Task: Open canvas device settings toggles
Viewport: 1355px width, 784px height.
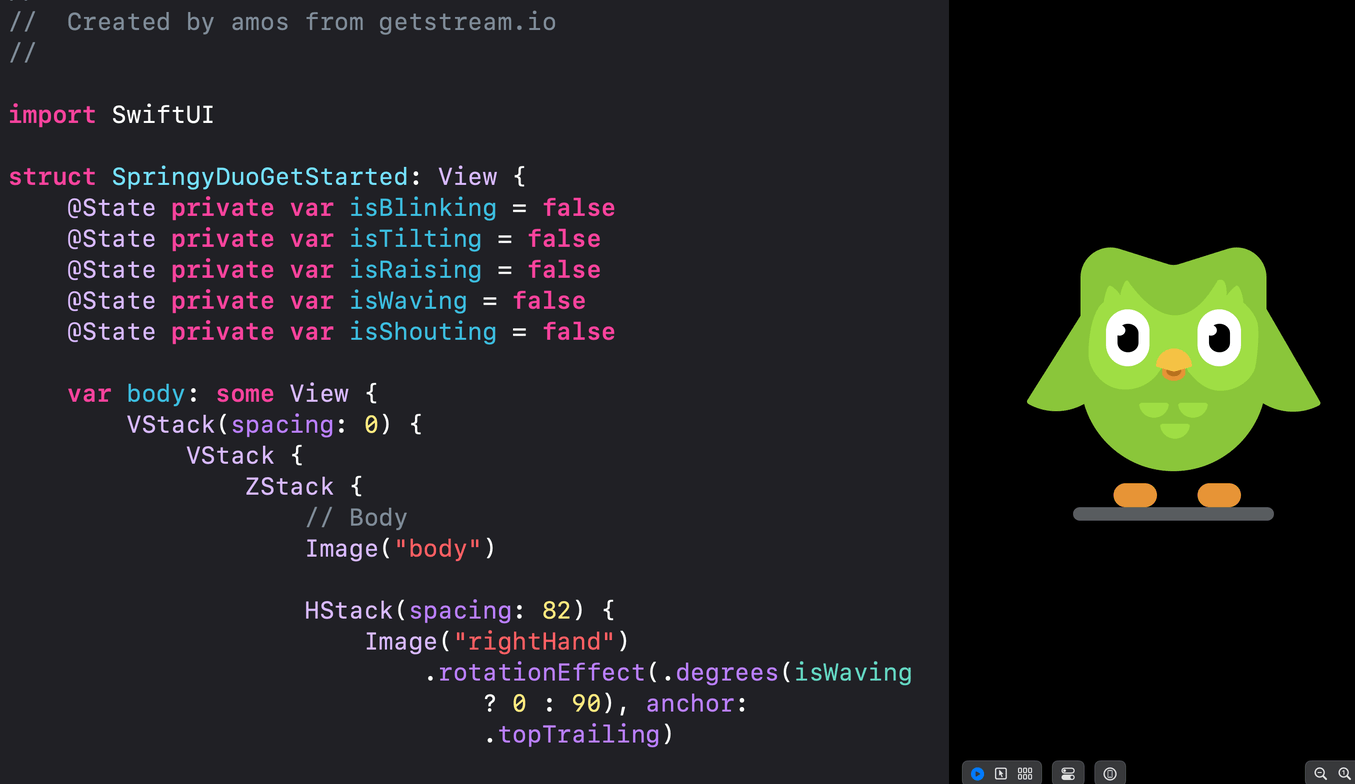Action: pos(1068,774)
